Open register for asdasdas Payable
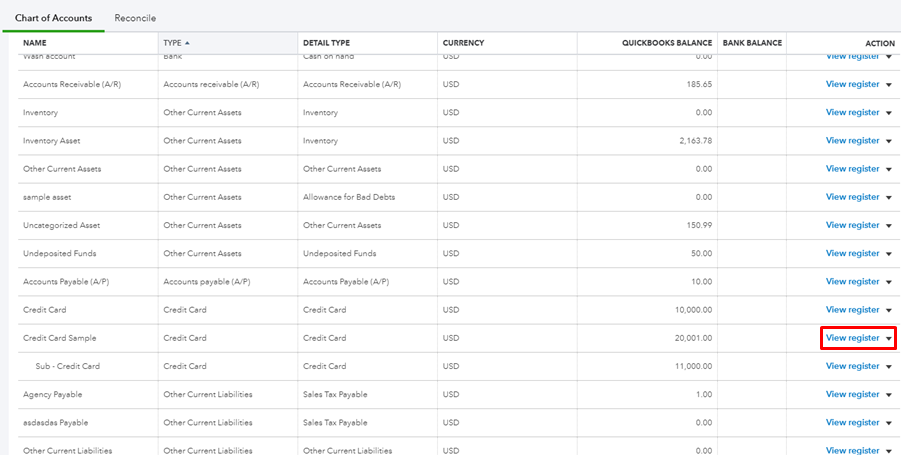This screenshot has height=455, width=901. [852, 422]
